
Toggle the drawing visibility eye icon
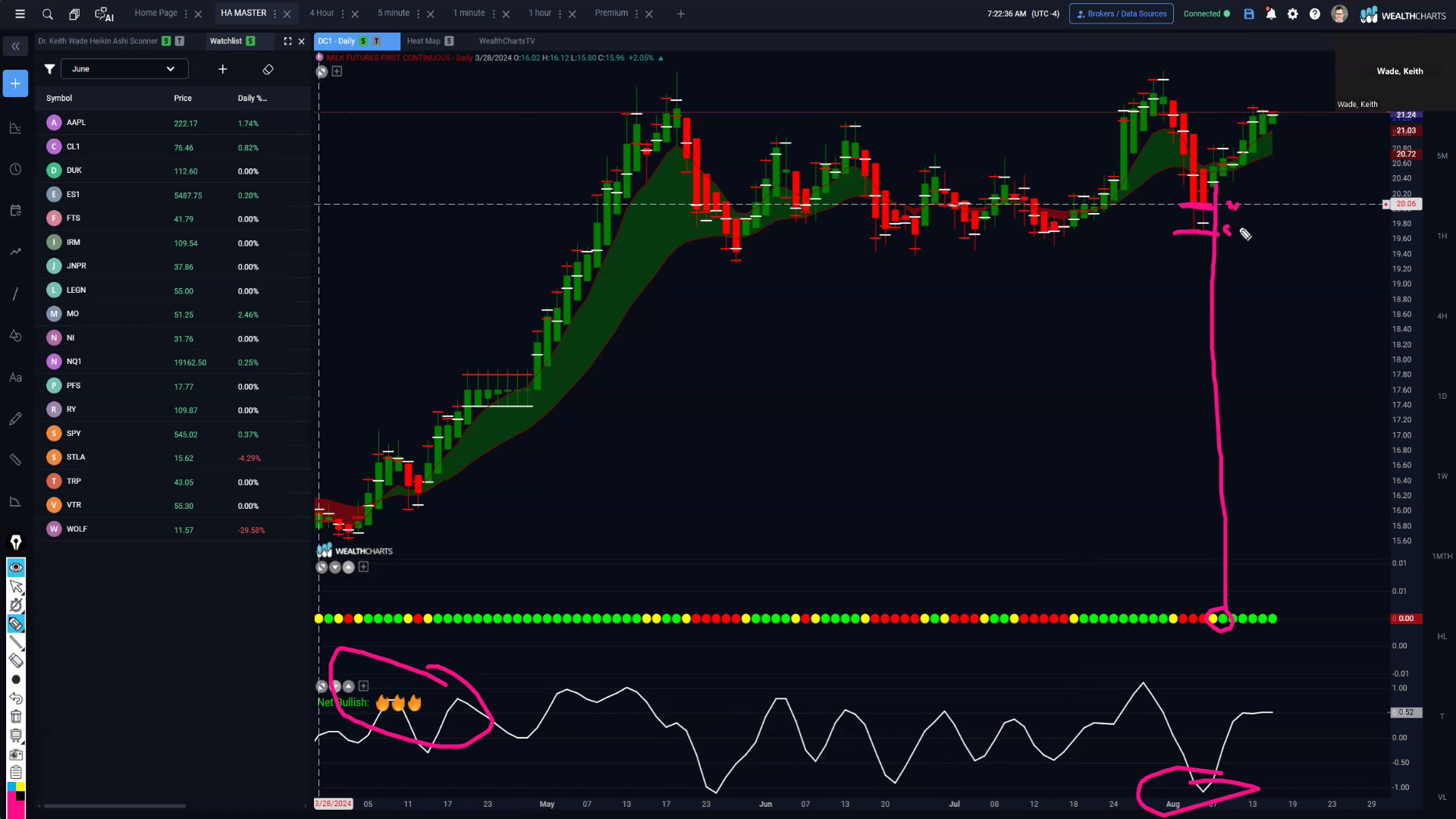pos(16,567)
